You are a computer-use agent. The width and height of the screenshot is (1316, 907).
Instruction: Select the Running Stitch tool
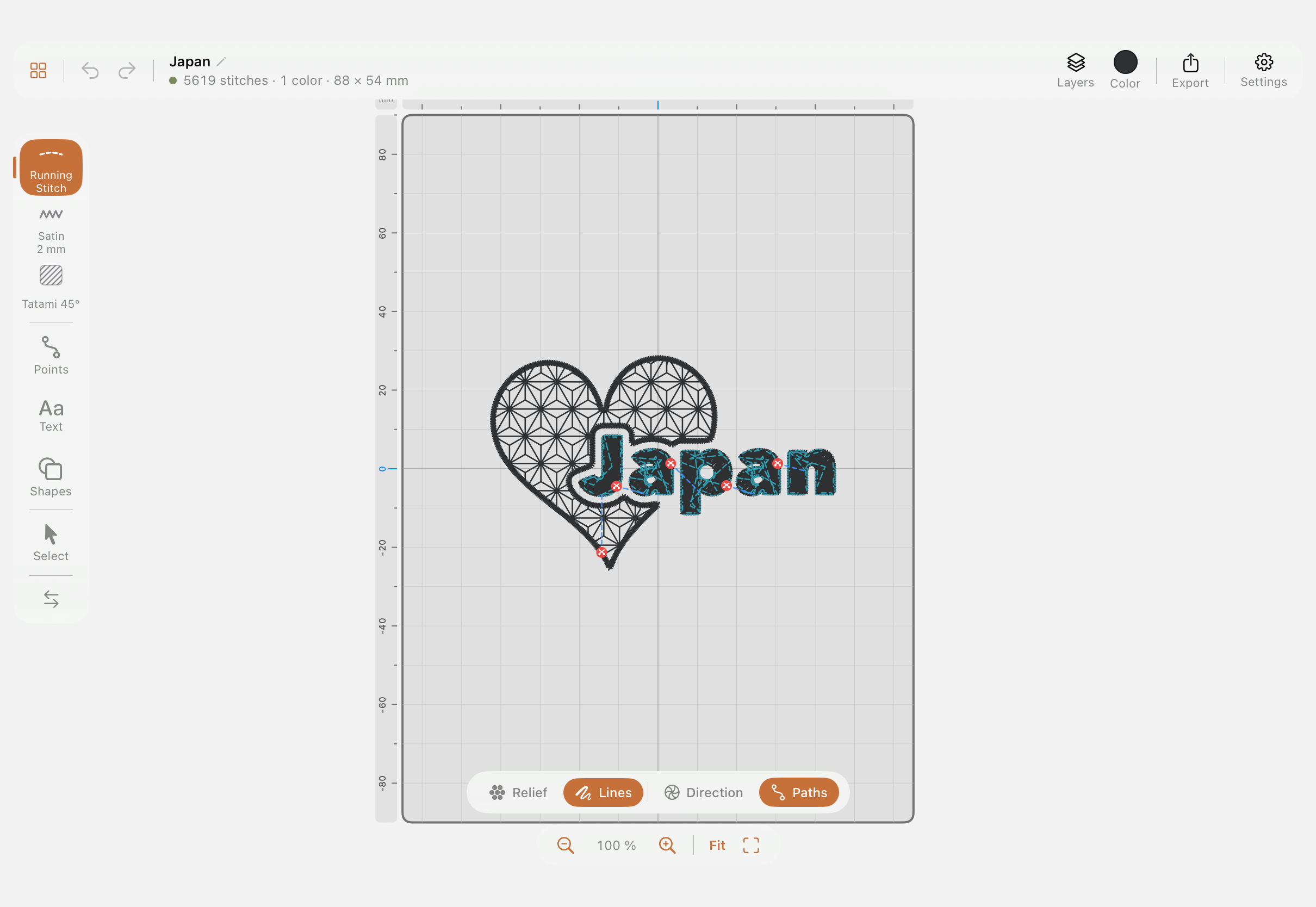pos(51,167)
